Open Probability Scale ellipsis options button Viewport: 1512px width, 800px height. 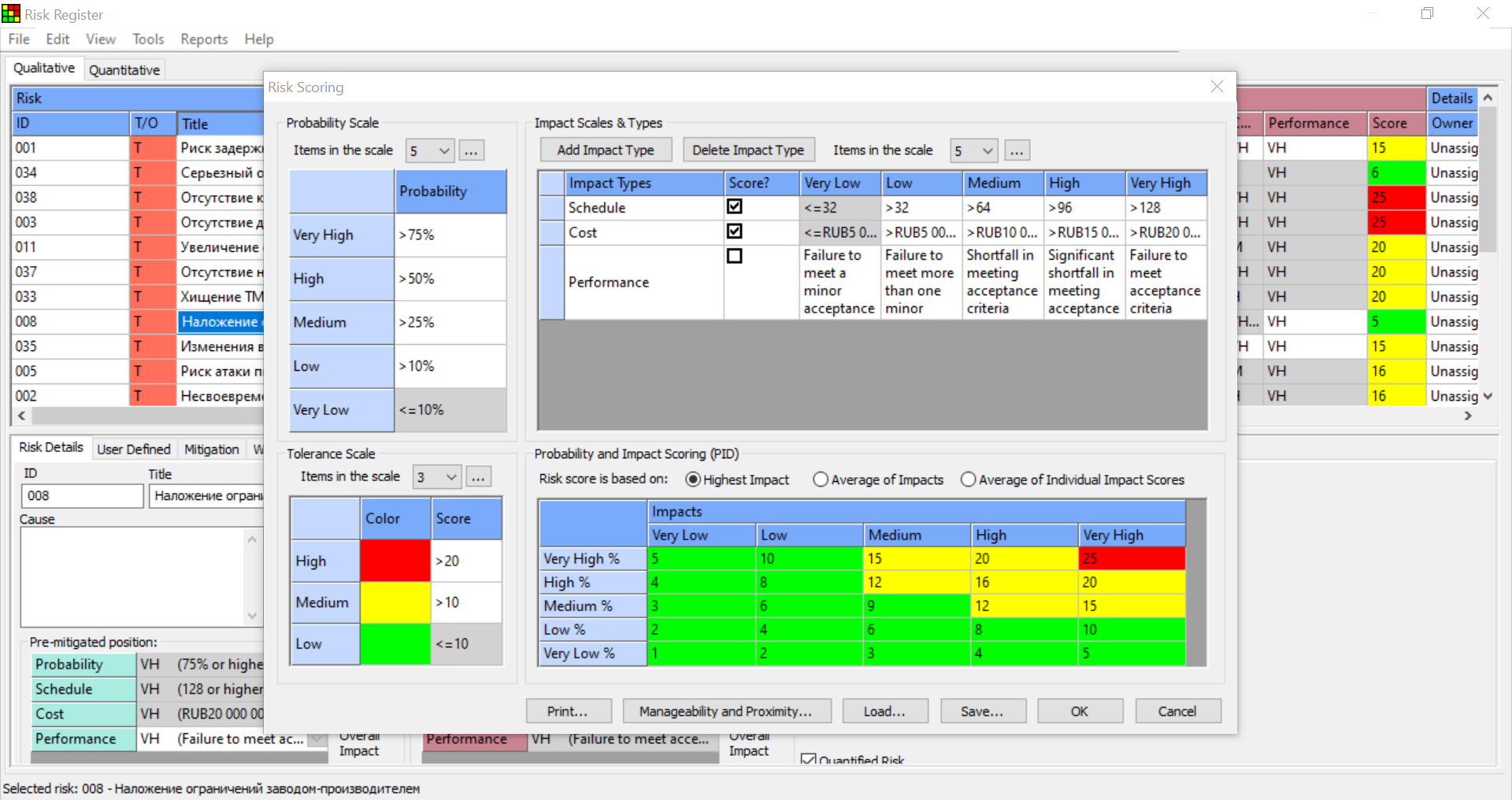[471, 151]
